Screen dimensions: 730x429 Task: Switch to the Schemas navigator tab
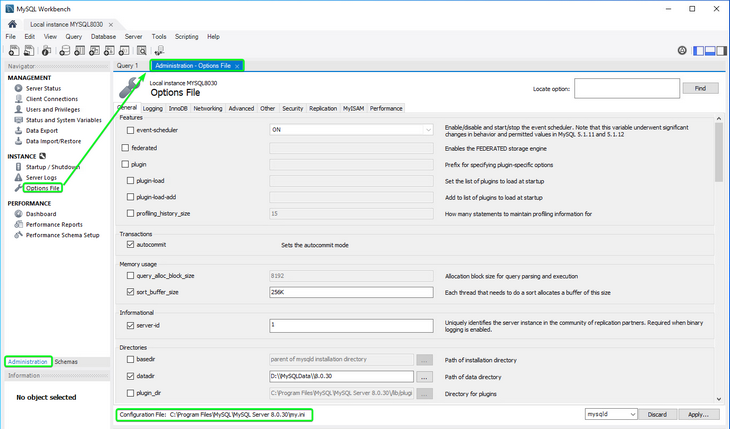(x=66, y=362)
